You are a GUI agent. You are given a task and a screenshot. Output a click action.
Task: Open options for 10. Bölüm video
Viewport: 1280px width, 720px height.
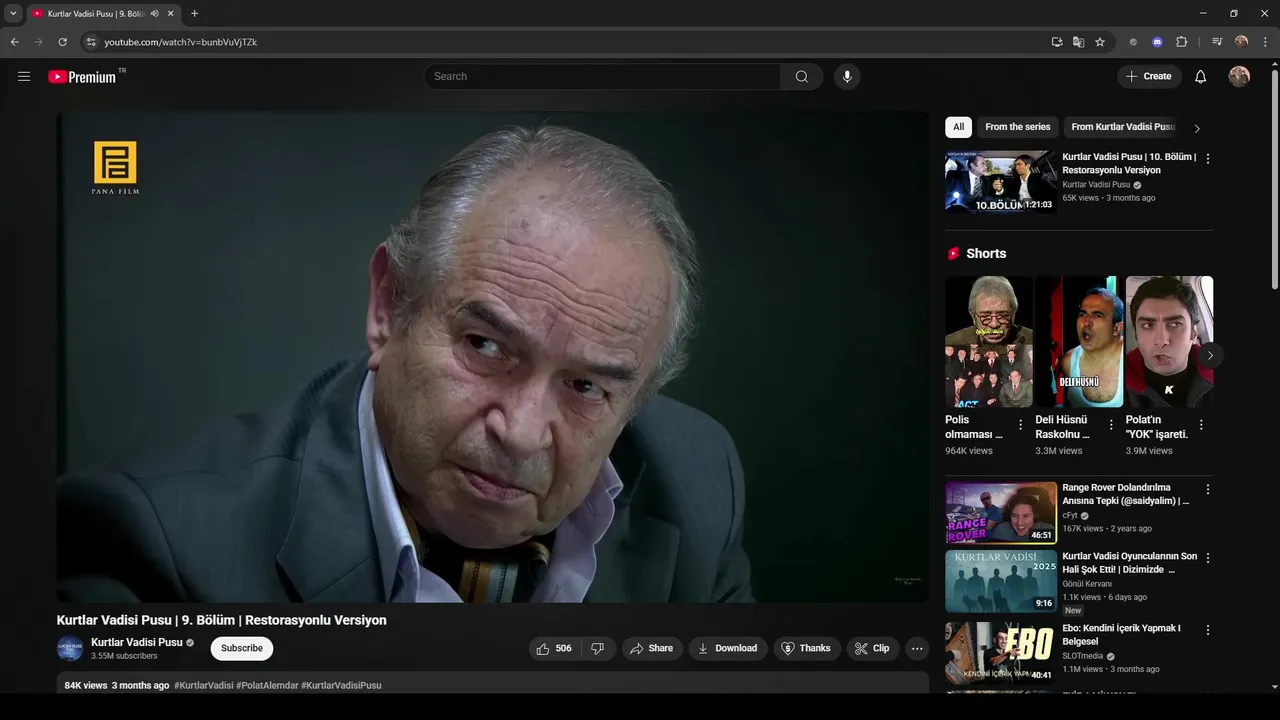[x=1207, y=158]
